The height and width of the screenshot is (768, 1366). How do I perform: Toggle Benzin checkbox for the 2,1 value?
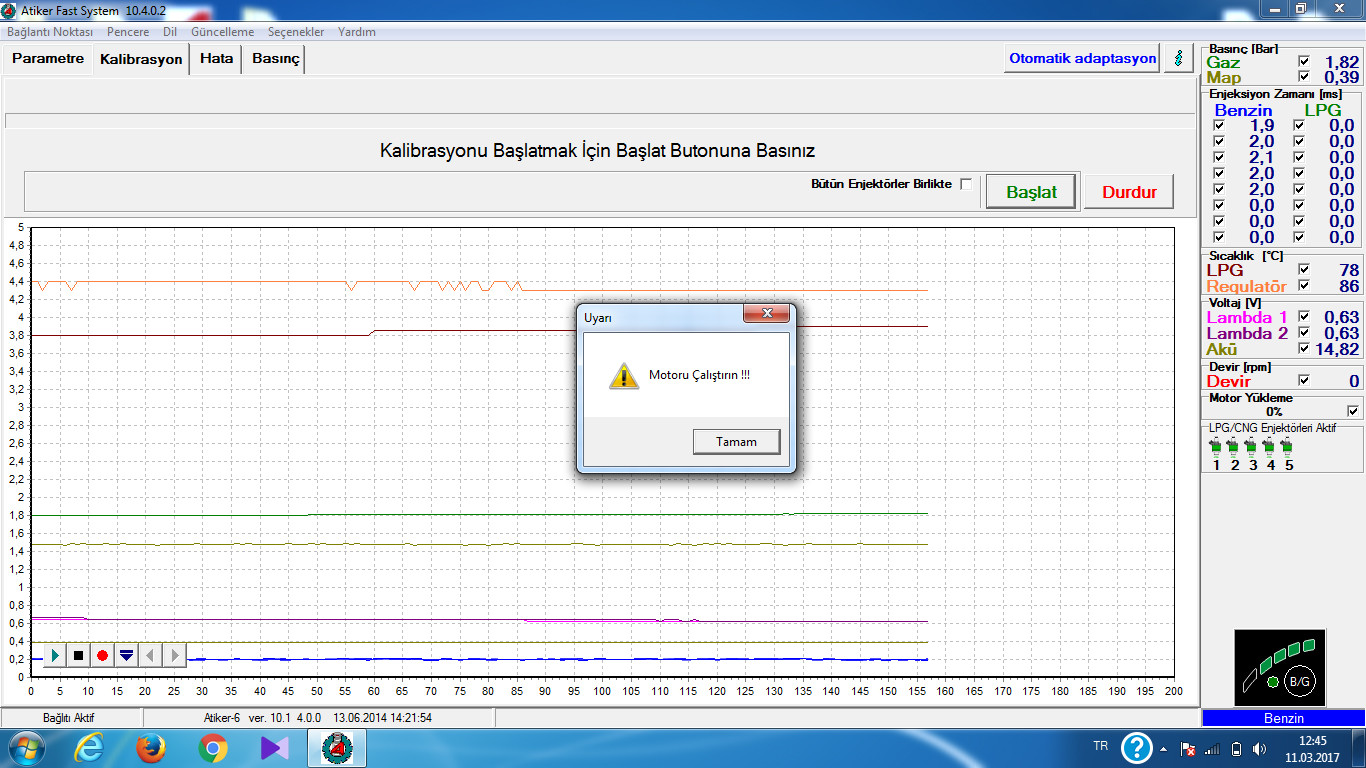[1218, 158]
